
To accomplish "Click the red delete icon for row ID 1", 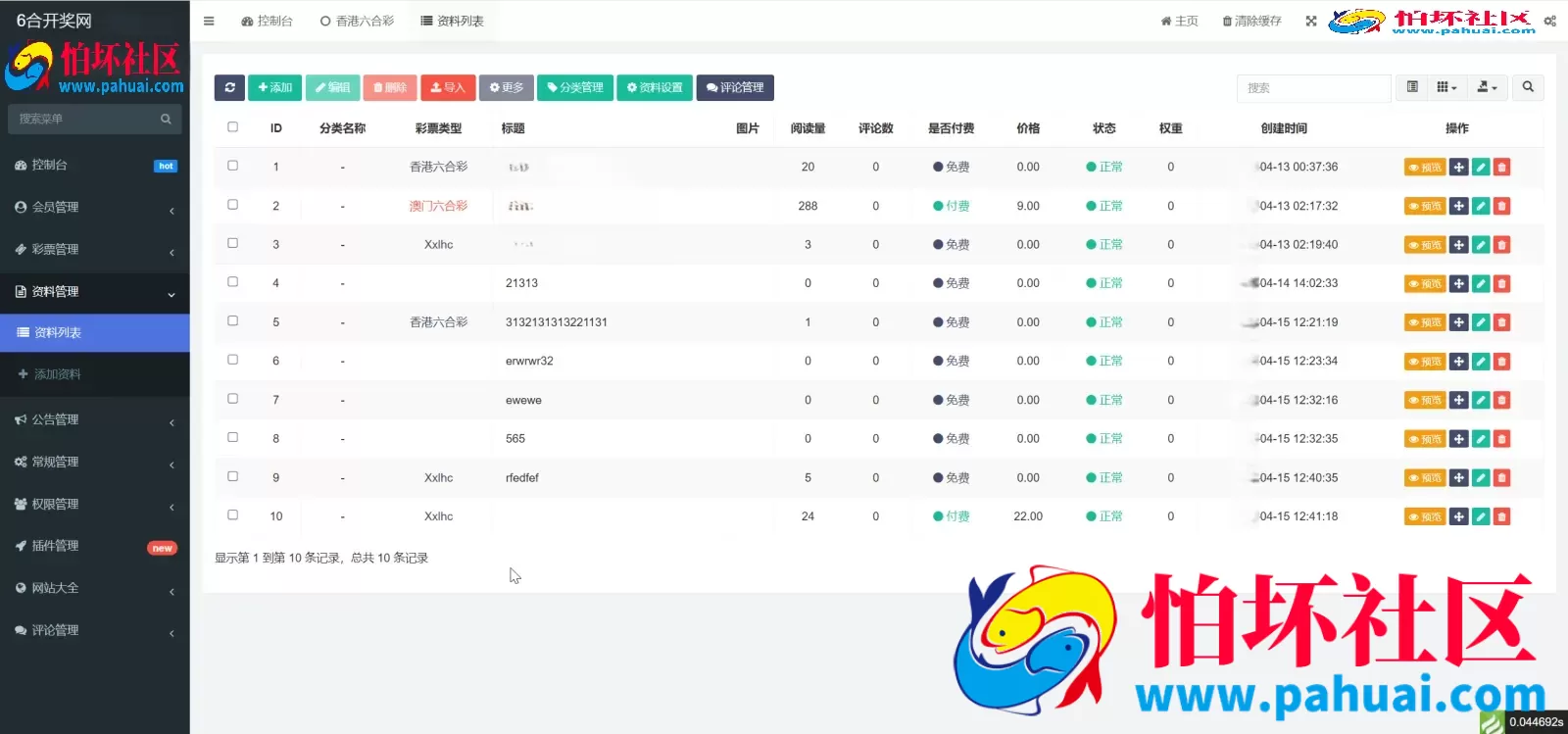I will pyautogui.click(x=1501, y=168).
